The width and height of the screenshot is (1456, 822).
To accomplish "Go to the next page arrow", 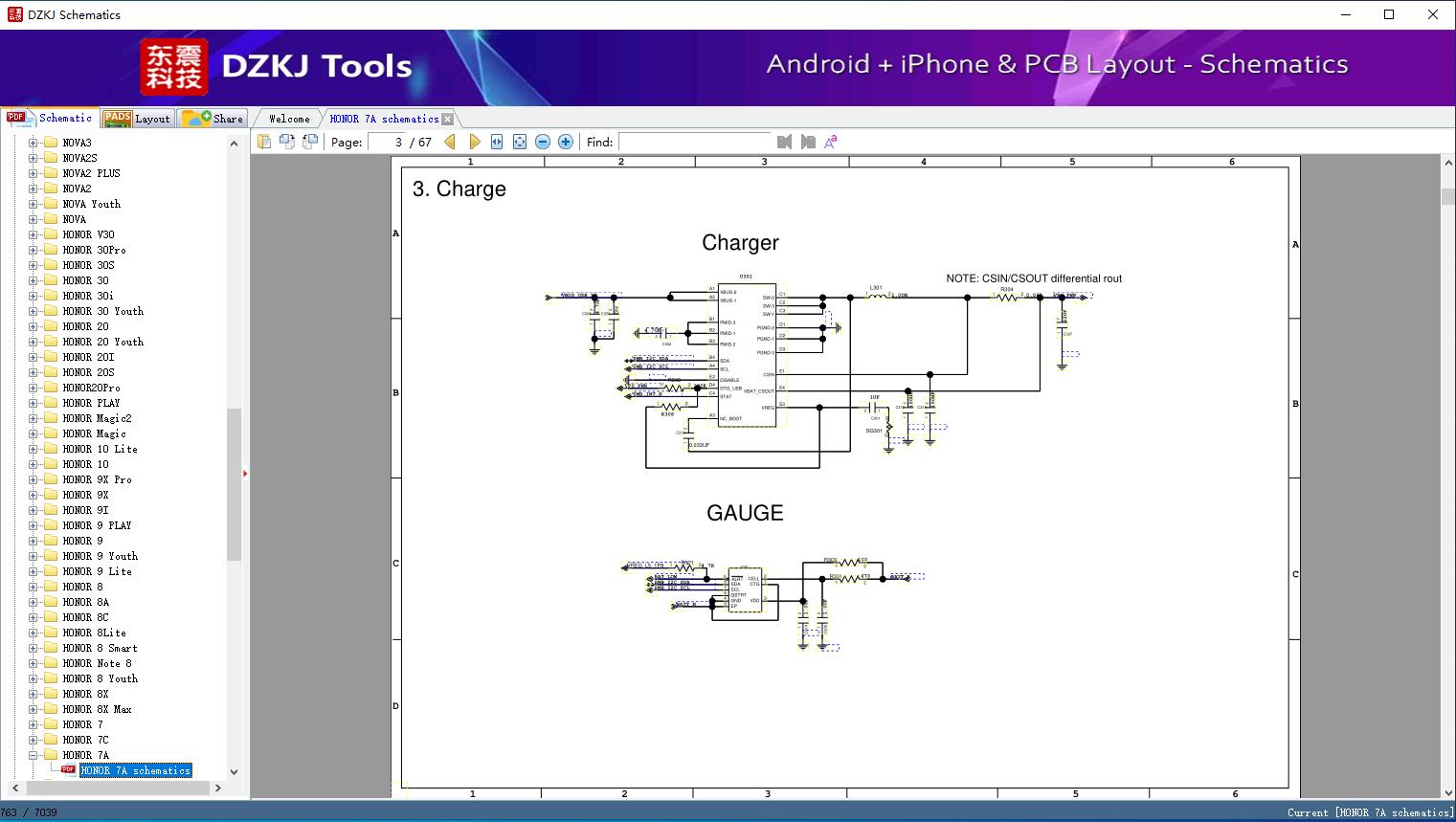I will (x=474, y=142).
